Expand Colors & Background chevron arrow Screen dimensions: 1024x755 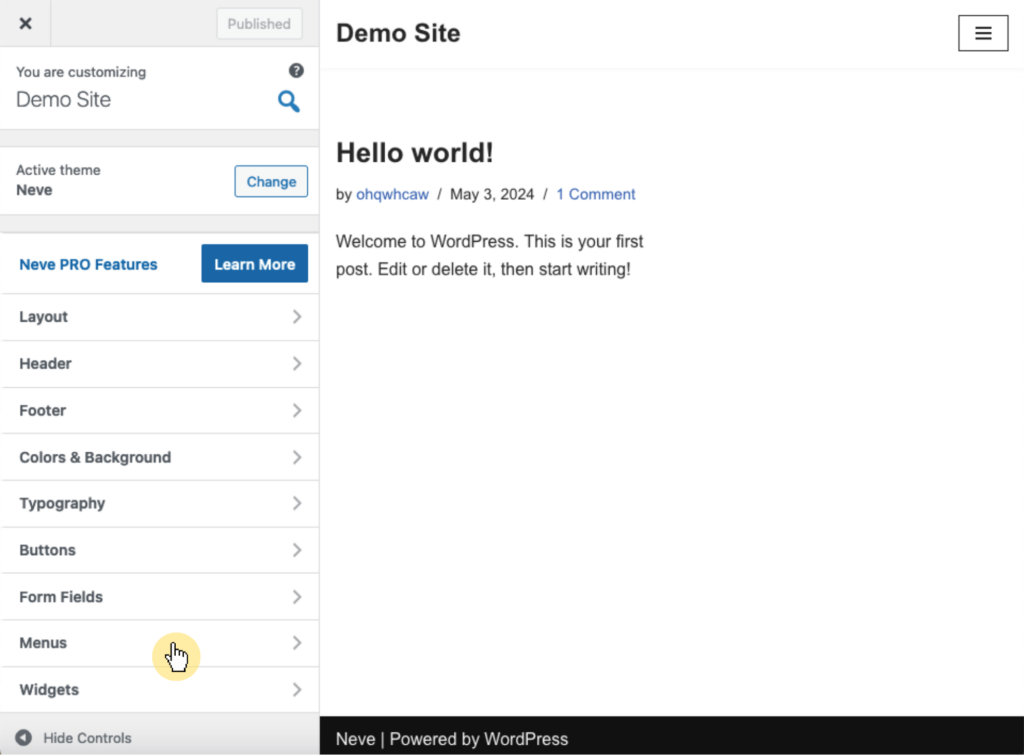pyautogui.click(x=297, y=457)
